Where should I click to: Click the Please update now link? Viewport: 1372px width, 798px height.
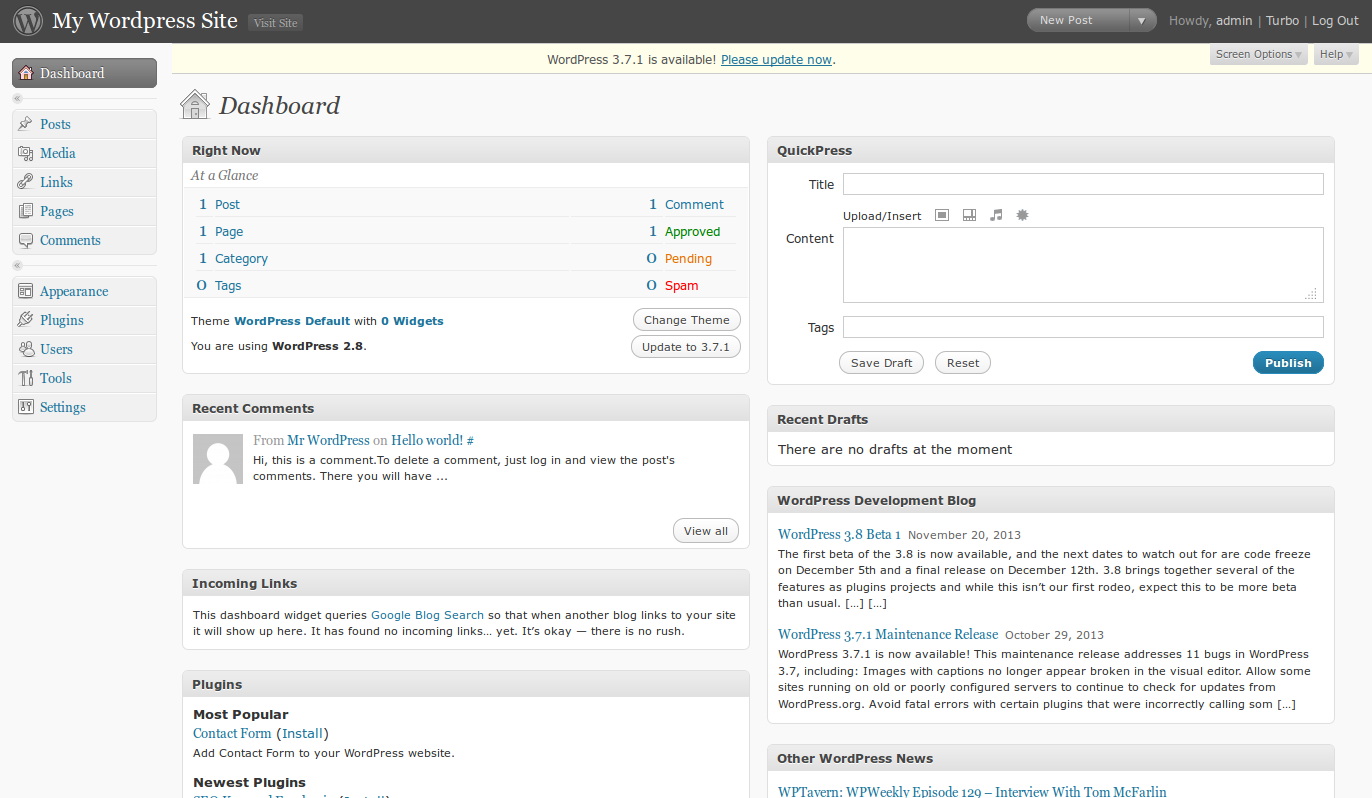[x=776, y=59]
